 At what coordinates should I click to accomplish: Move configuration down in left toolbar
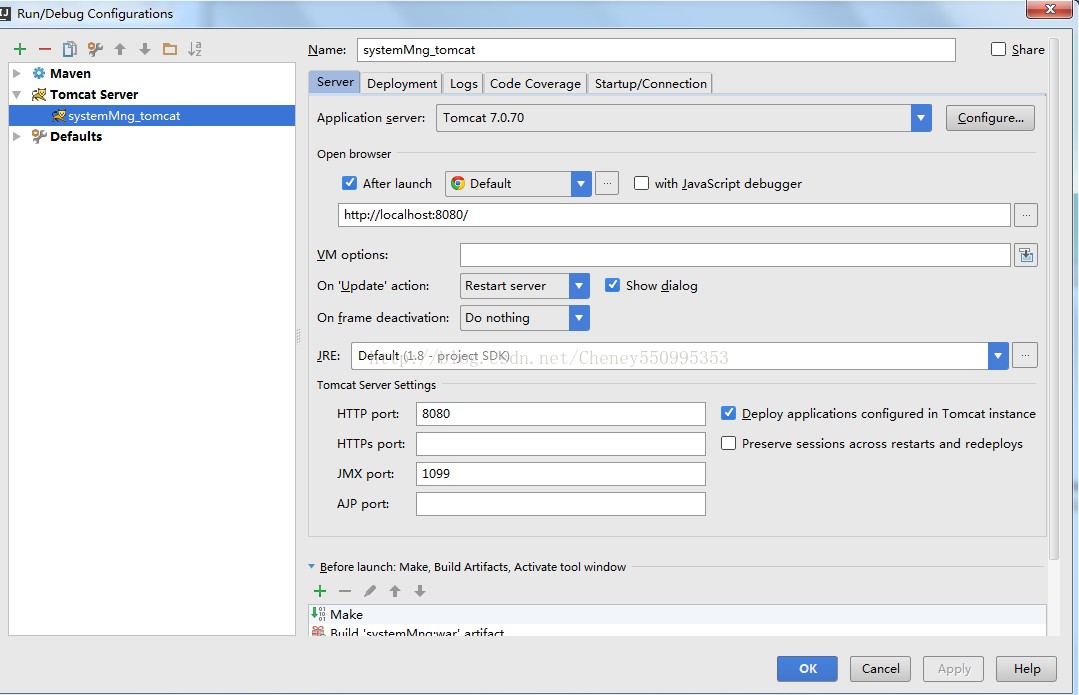(x=145, y=49)
